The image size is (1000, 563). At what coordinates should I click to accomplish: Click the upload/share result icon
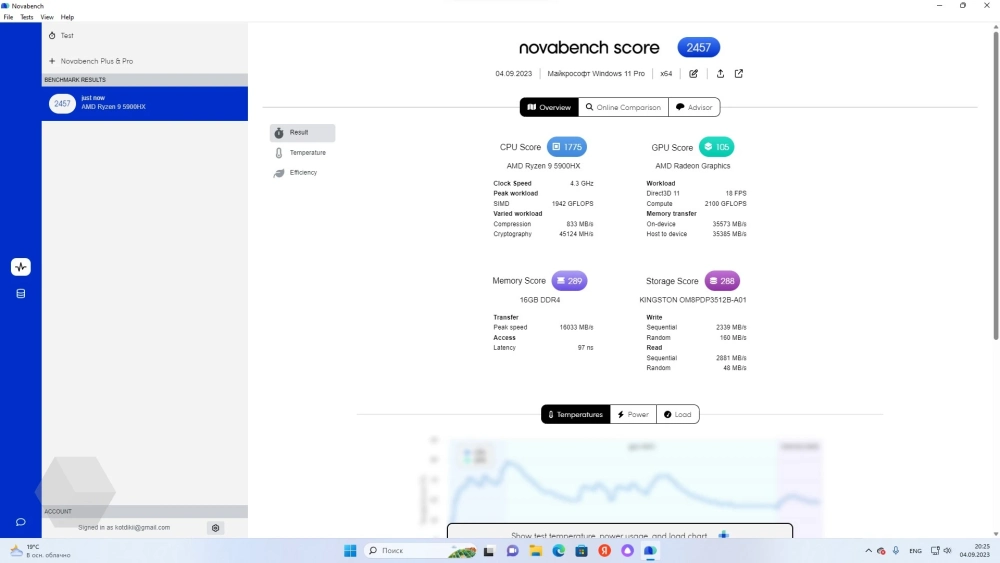click(720, 73)
